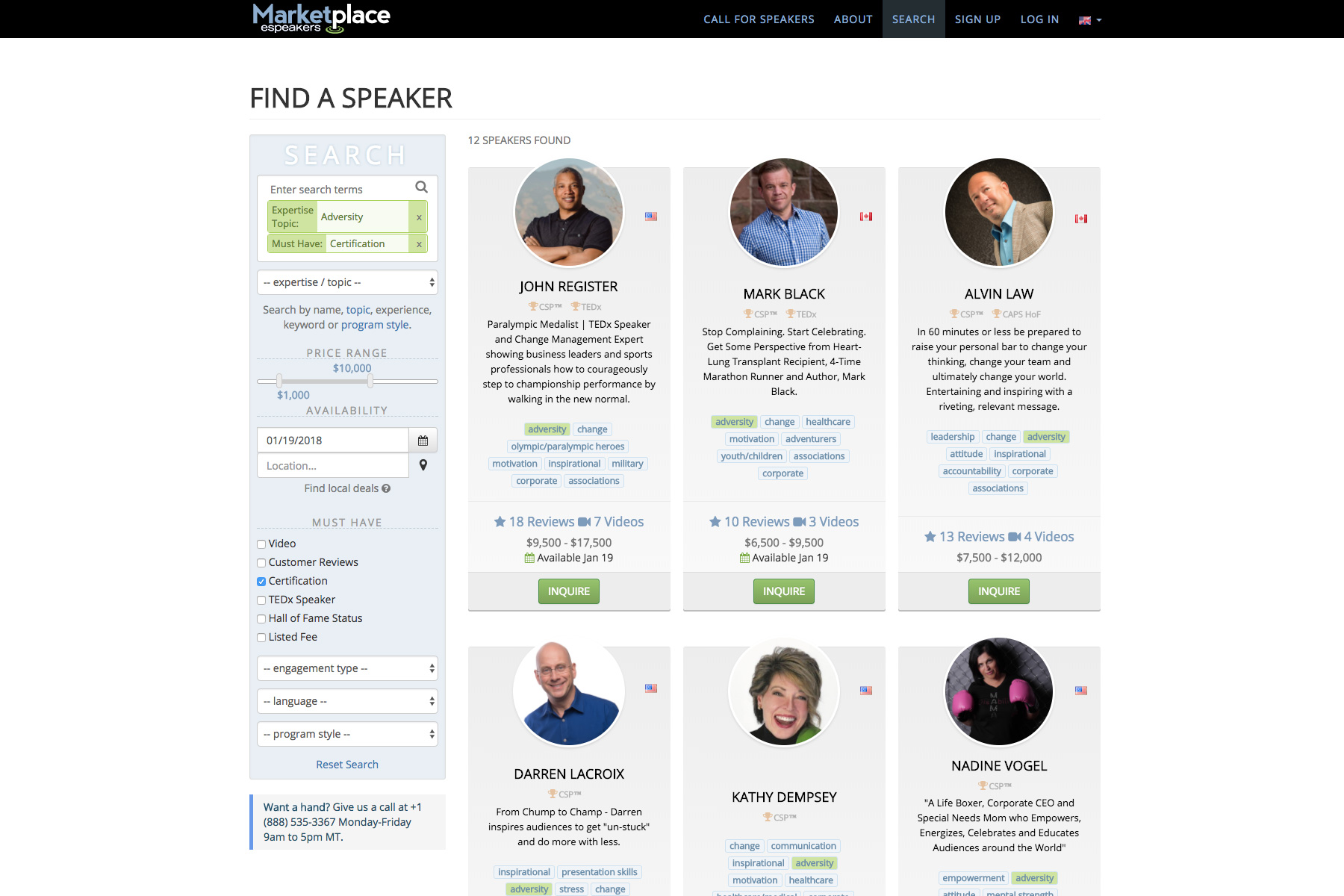
Task: Click the Reset Search link
Action: [x=347, y=765]
